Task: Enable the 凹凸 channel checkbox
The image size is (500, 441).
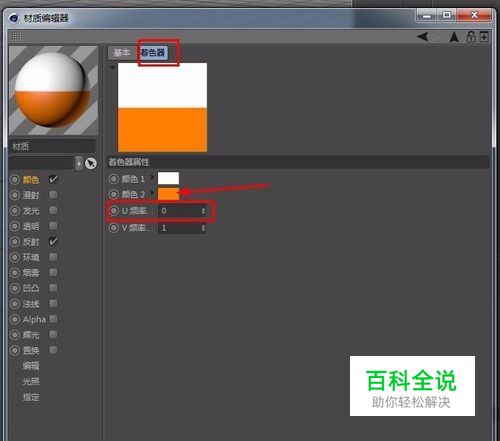Action: click(53, 288)
